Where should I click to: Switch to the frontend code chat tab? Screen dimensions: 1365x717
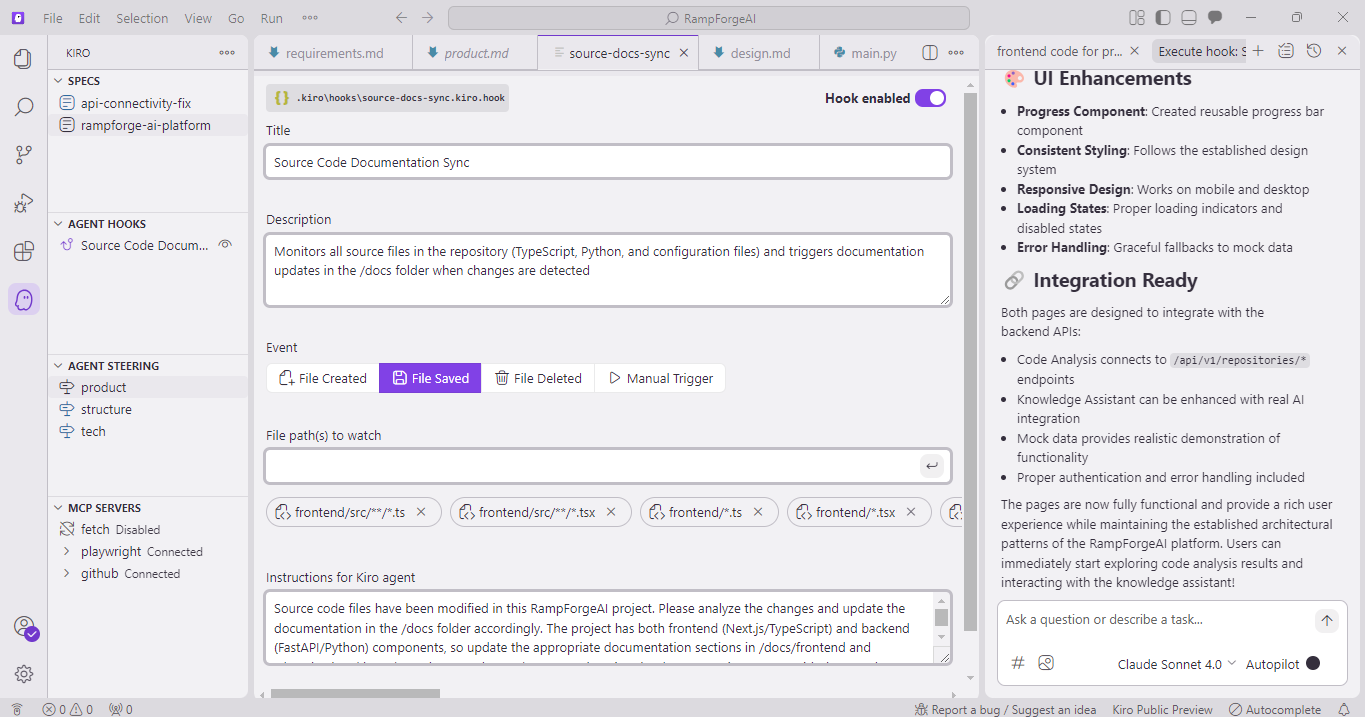coord(1060,51)
